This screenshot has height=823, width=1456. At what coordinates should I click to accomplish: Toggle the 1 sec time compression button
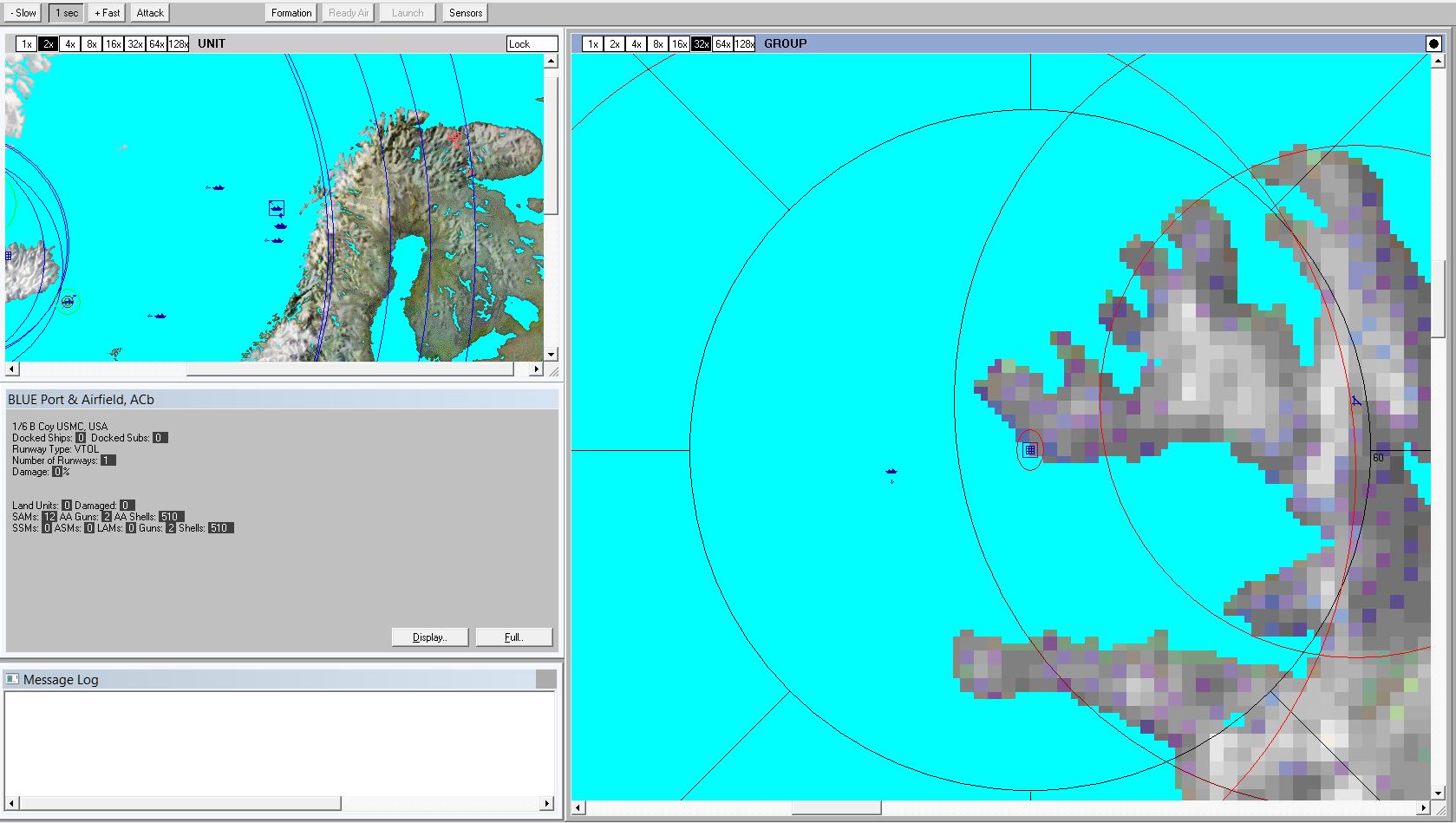(x=67, y=13)
